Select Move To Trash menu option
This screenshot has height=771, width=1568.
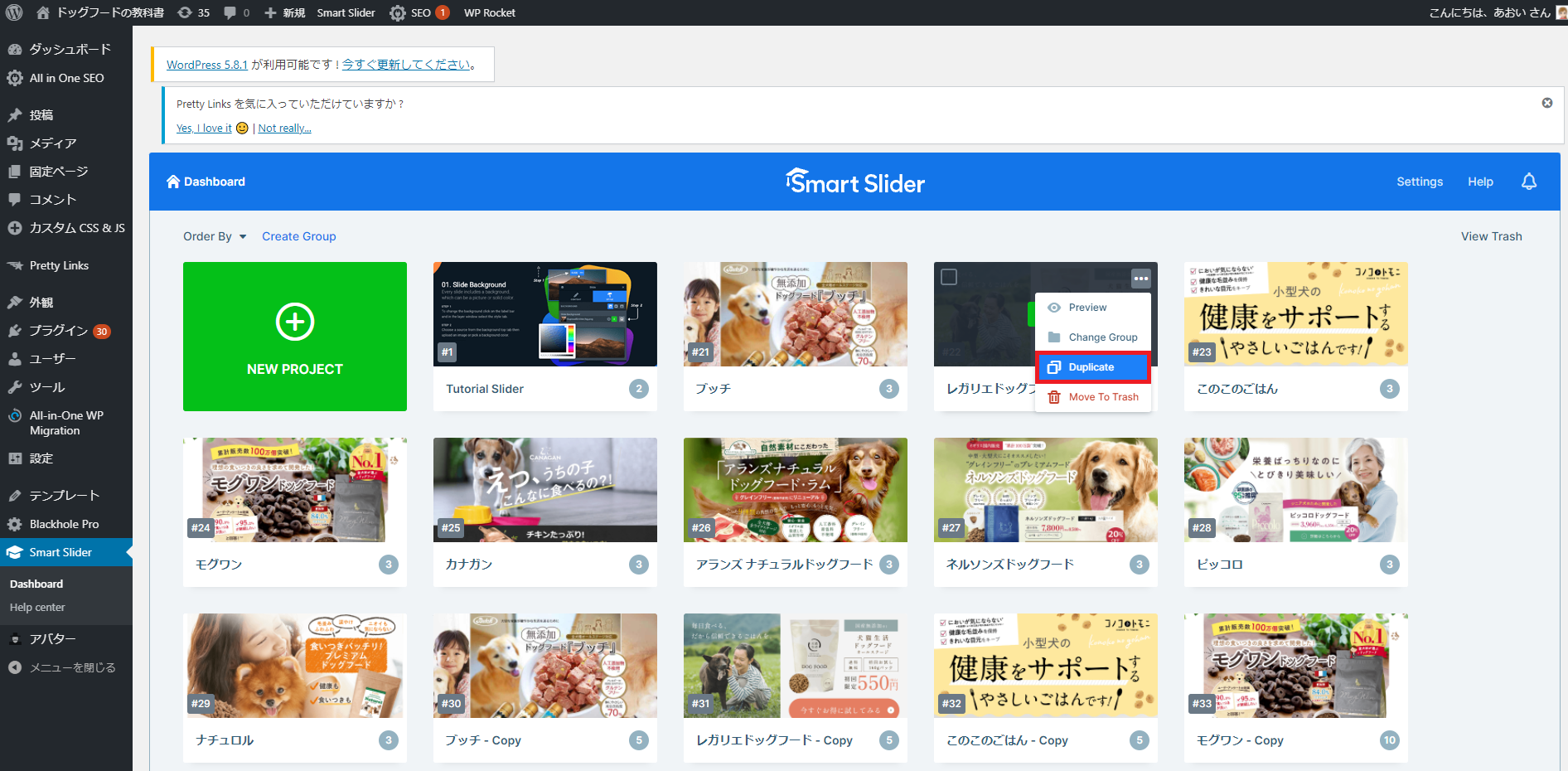pos(1103,397)
